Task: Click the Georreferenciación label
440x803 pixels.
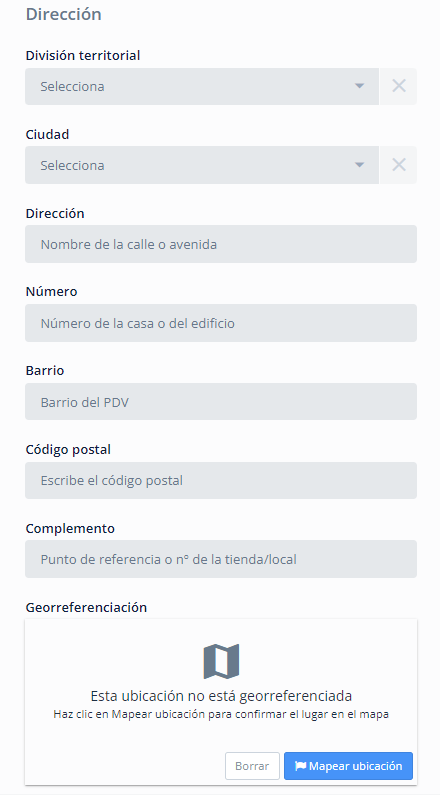Action: [86, 607]
